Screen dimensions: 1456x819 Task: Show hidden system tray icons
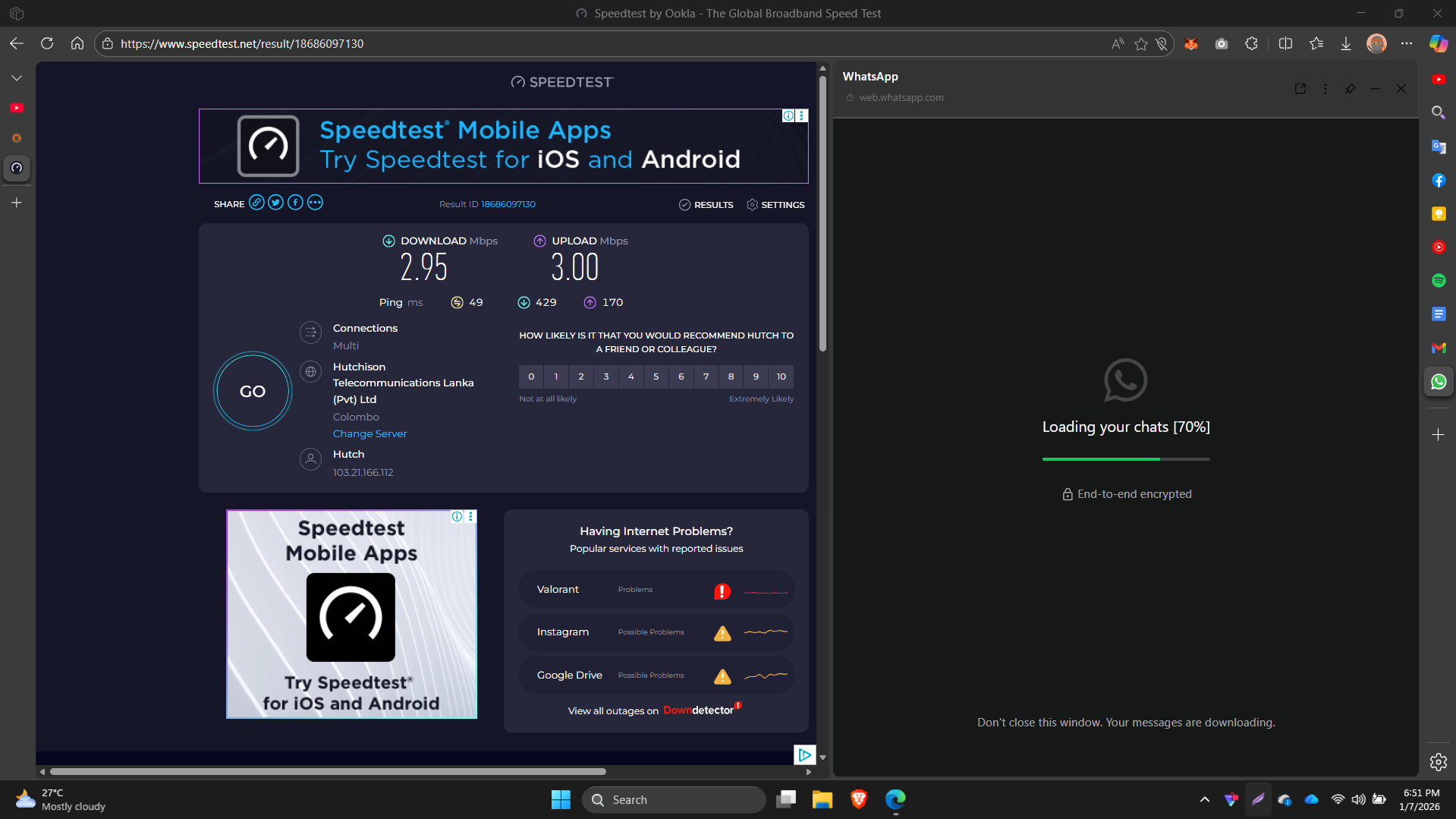1204,799
